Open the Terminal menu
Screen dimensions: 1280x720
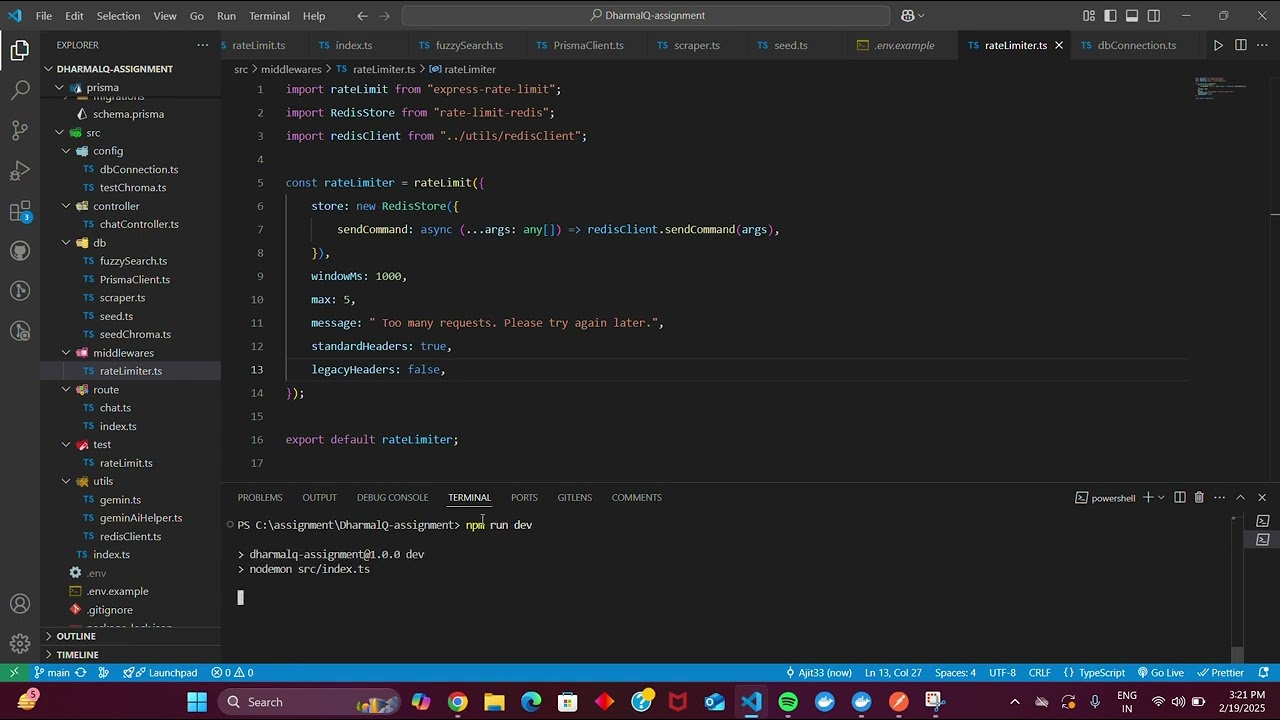[x=269, y=16]
